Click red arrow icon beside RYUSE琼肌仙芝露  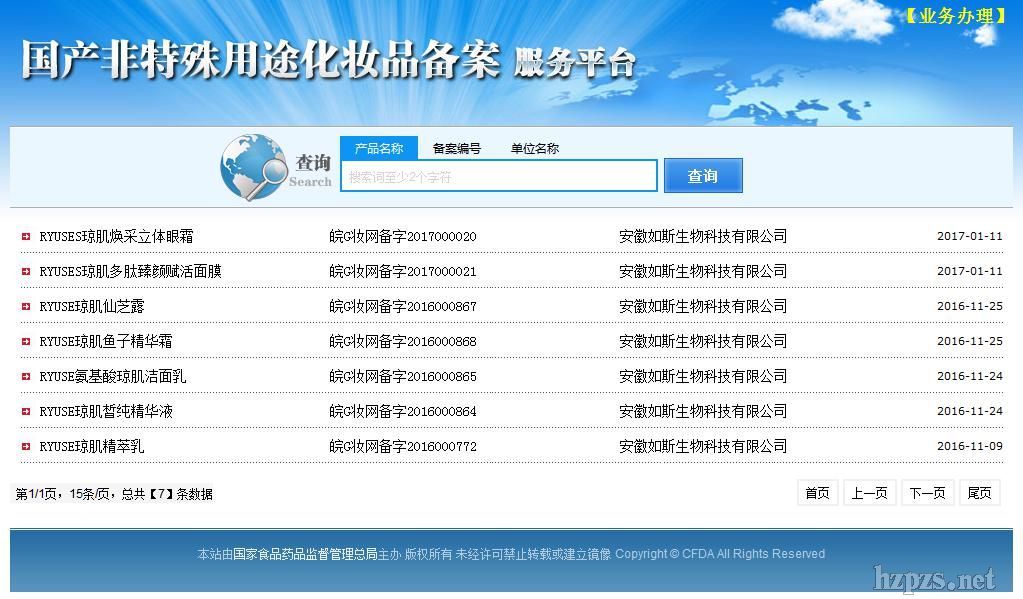pyautogui.click(x=26, y=307)
